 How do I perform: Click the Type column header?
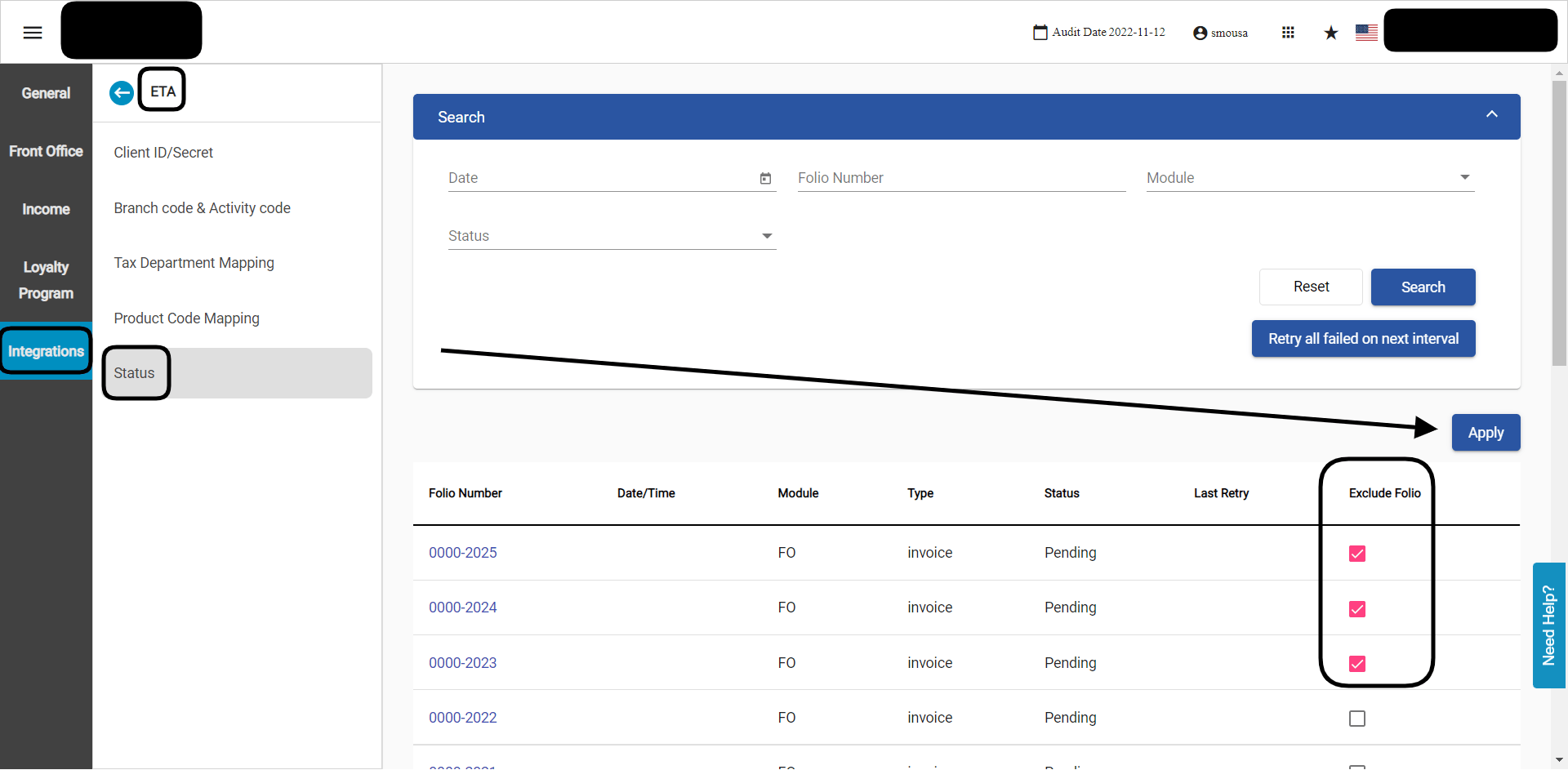pos(920,493)
